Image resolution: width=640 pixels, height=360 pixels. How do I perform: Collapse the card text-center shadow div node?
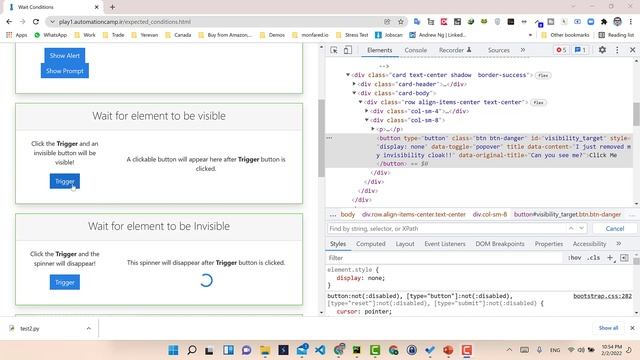pyautogui.click(x=348, y=75)
